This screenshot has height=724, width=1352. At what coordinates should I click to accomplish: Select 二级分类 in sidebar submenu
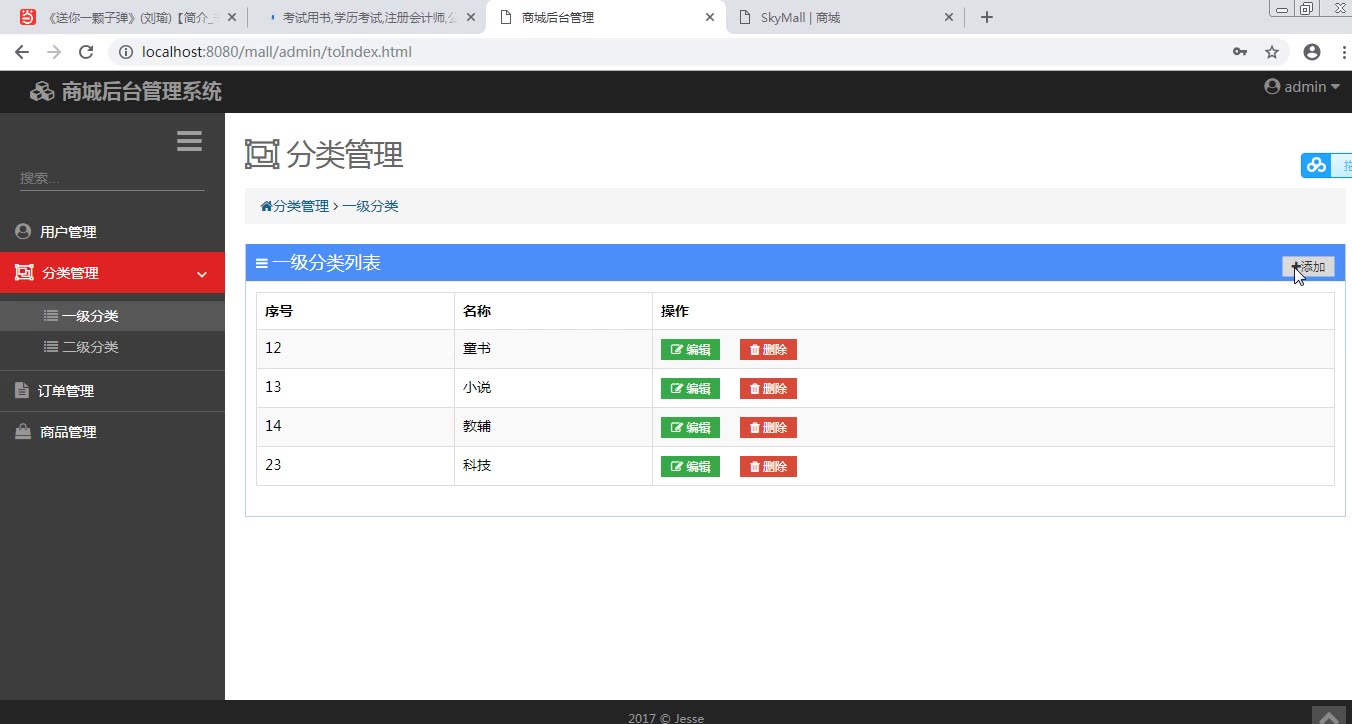(x=112, y=347)
